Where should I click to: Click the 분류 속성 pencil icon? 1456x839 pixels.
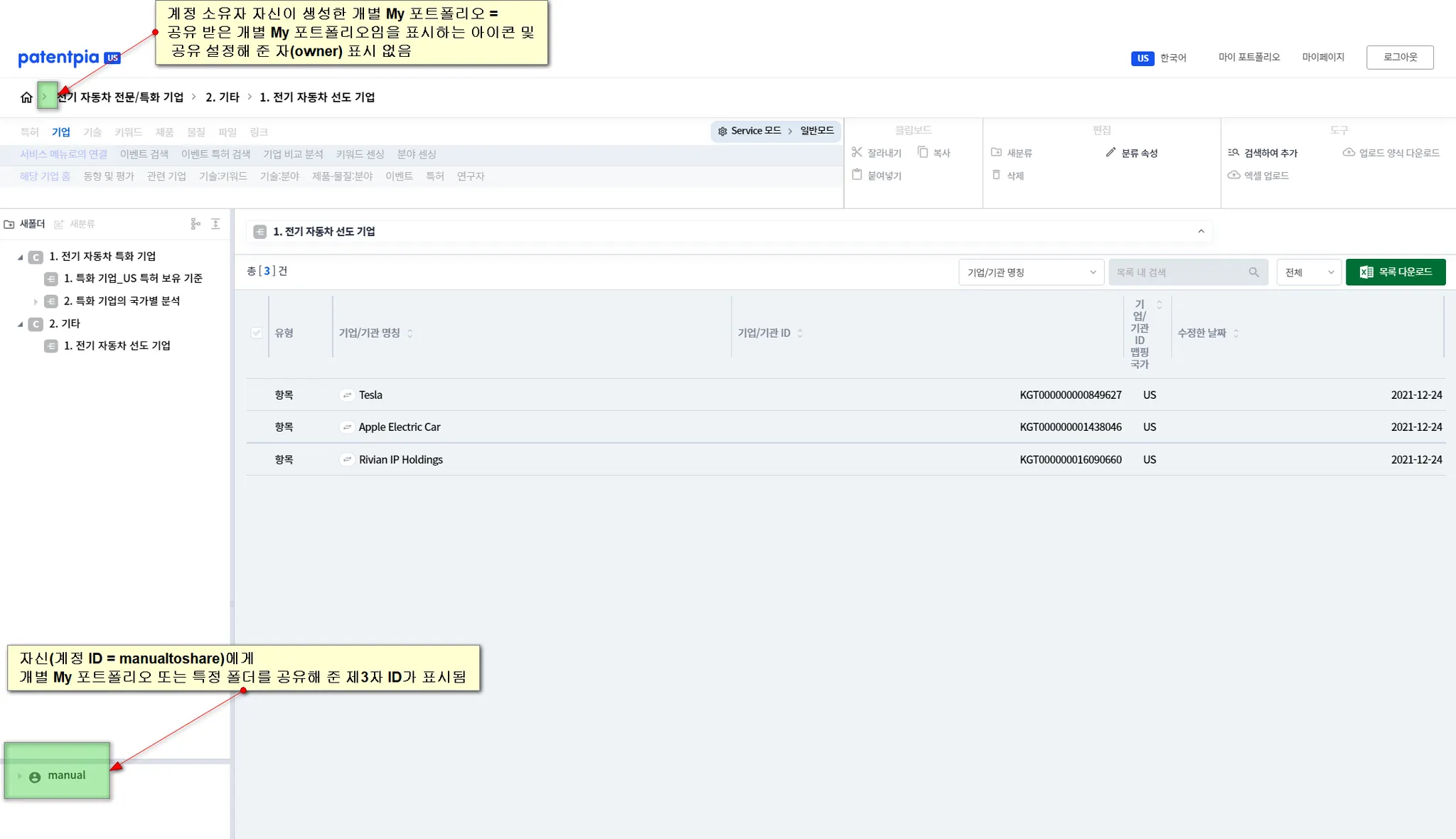pos(1110,152)
